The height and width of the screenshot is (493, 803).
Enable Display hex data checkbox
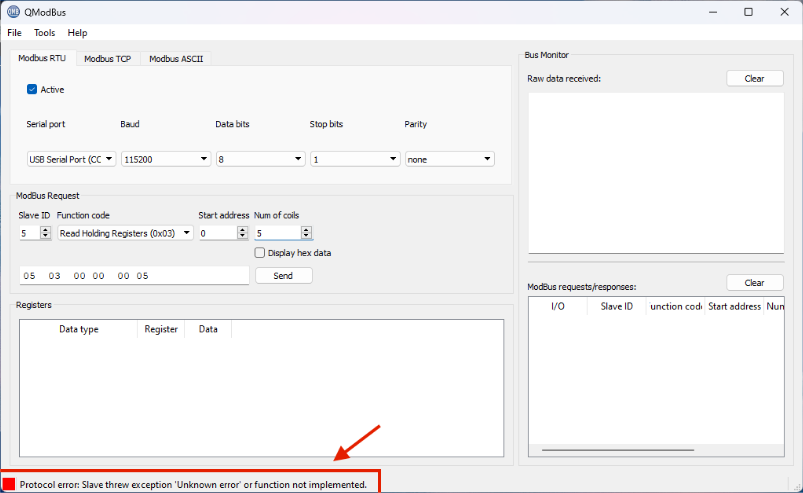260,253
